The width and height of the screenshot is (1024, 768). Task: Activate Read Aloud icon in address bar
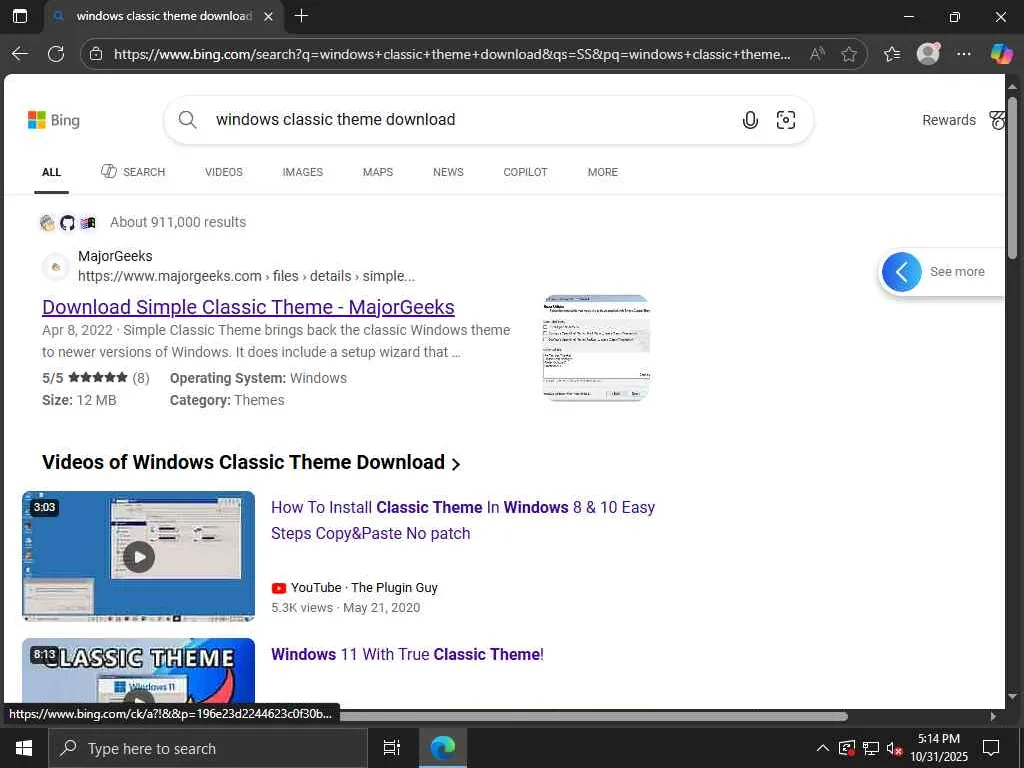[x=816, y=54]
